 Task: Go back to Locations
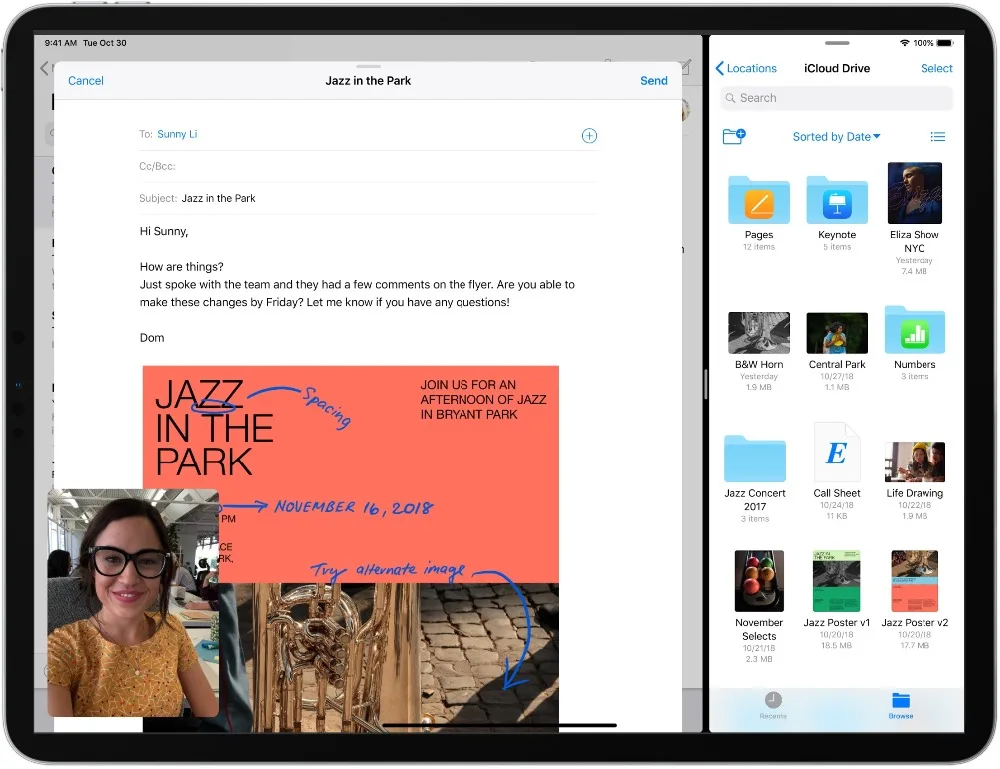click(746, 68)
